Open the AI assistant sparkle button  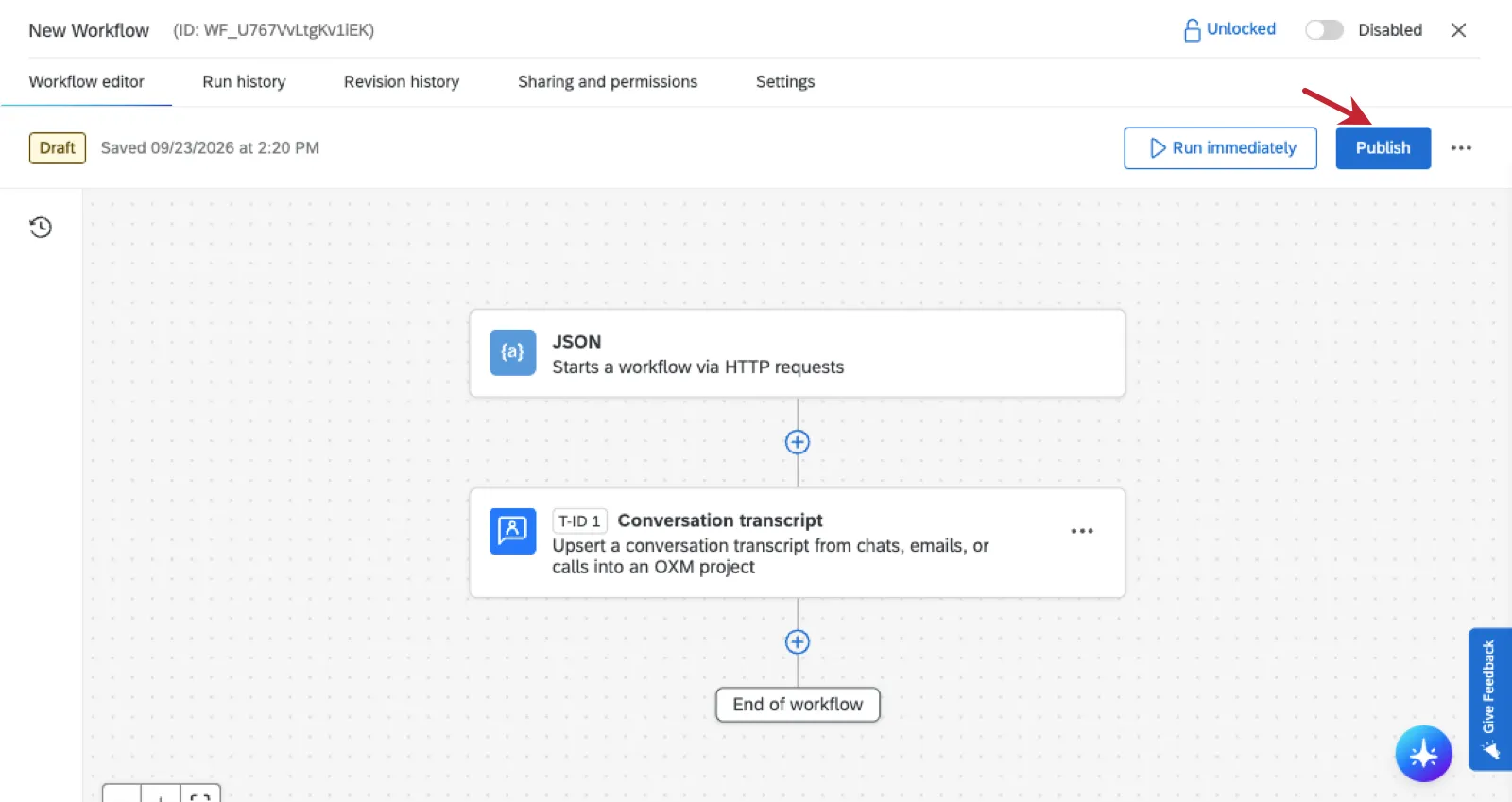[1423, 754]
